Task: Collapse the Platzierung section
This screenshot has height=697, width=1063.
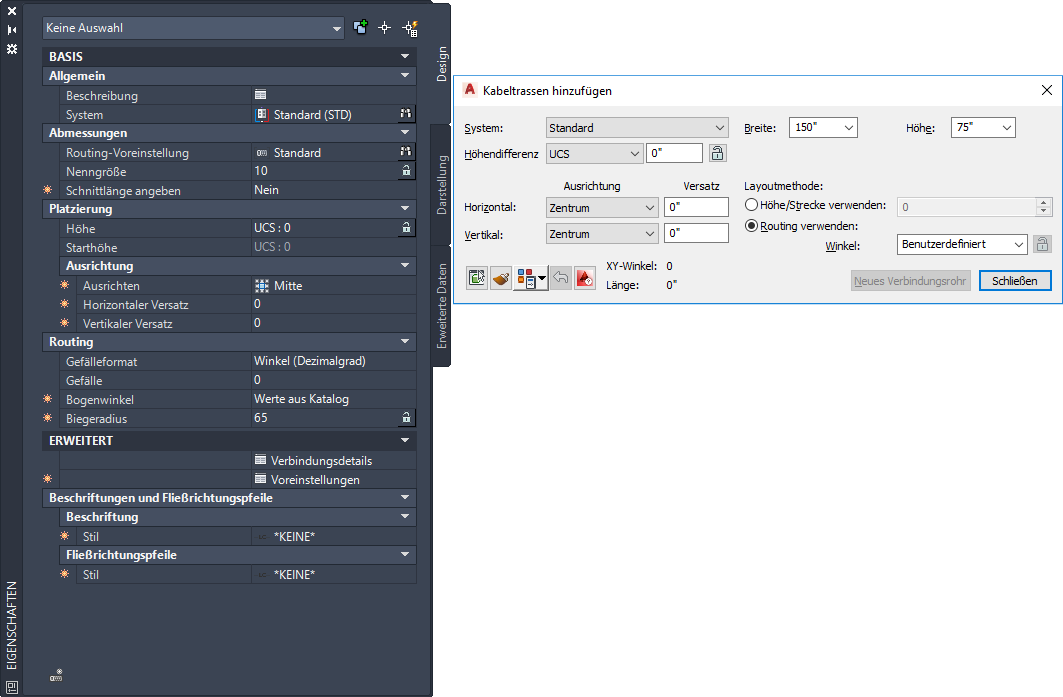Action: [x=405, y=208]
